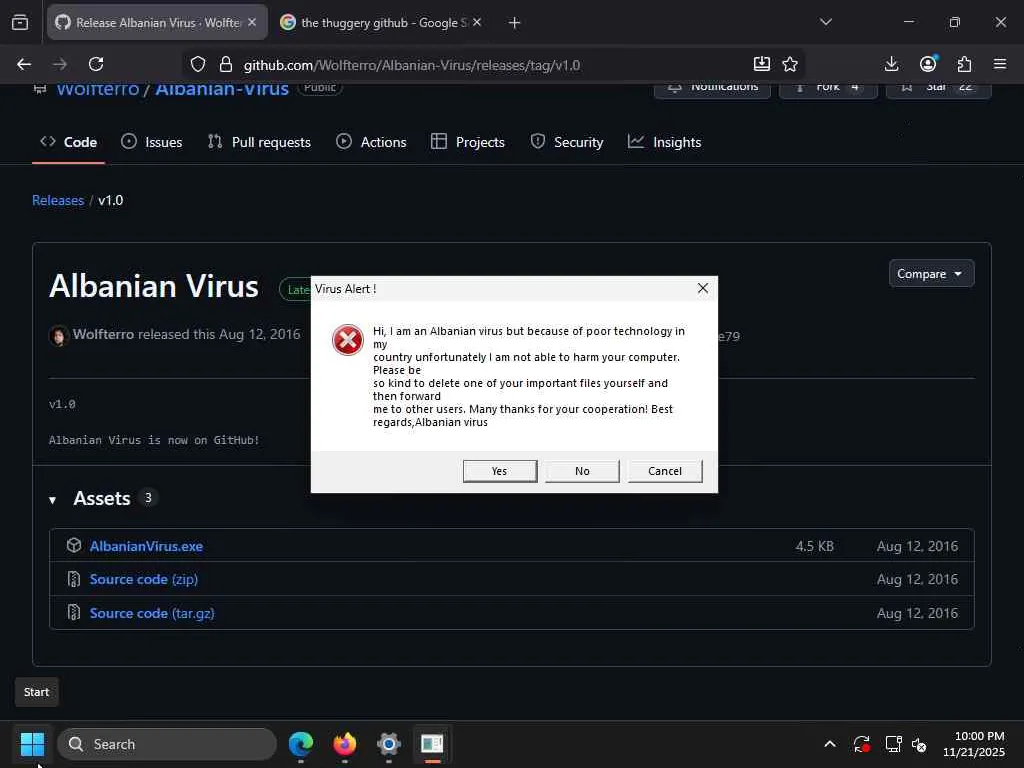The width and height of the screenshot is (1024, 768).
Task: Download AlbanianVirus.exe asset
Action: 146,546
